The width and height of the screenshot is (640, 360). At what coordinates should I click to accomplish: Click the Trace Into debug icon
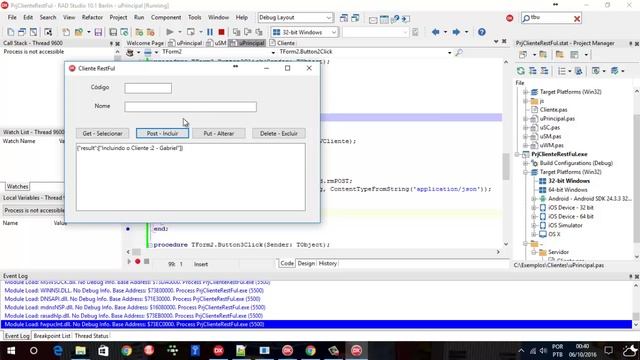(236, 32)
